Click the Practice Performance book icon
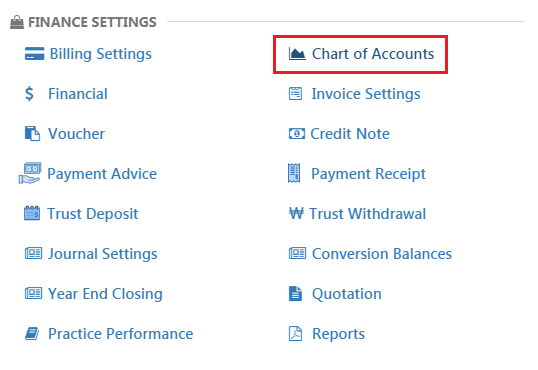Image resolution: width=538 pixels, height=370 pixels. 32,334
